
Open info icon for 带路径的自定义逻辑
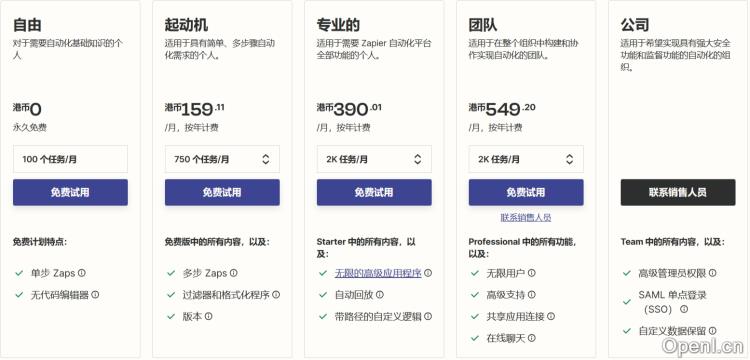coord(428,316)
